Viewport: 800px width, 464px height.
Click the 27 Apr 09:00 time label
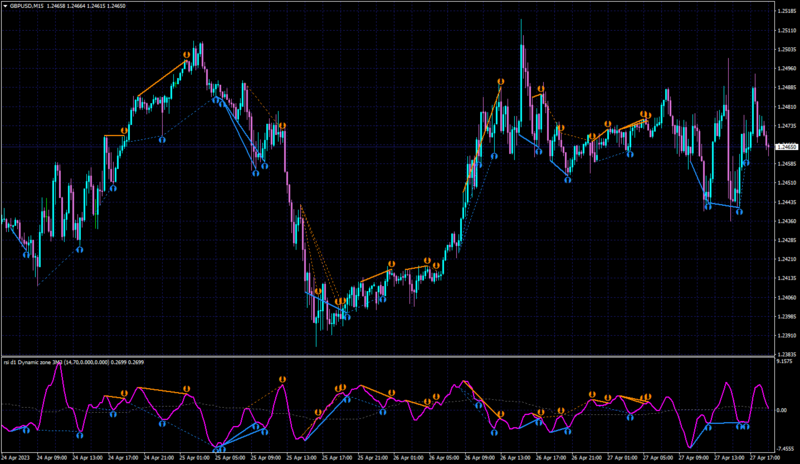point(694,458)
